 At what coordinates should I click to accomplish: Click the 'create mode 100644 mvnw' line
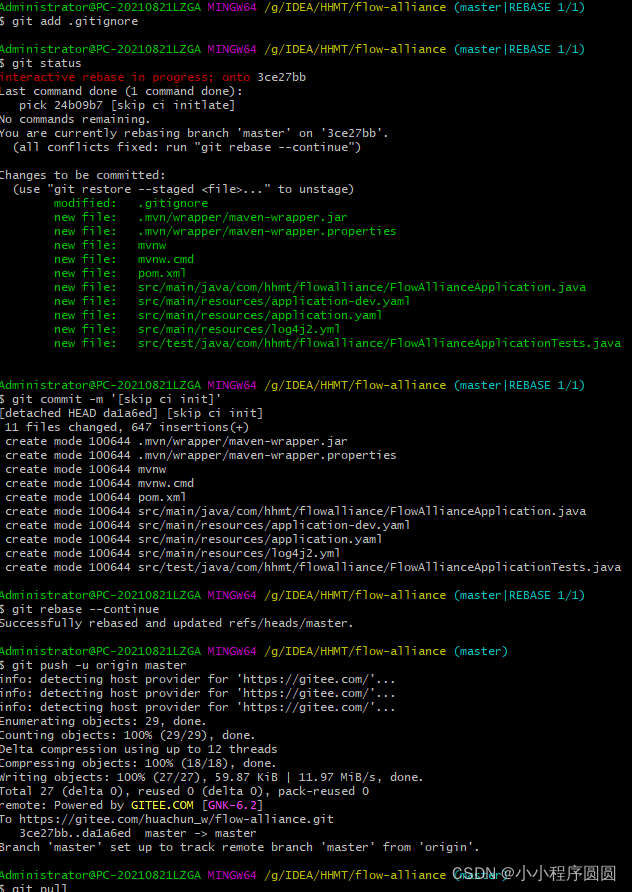pyautogui.click(x=85, y=469)
